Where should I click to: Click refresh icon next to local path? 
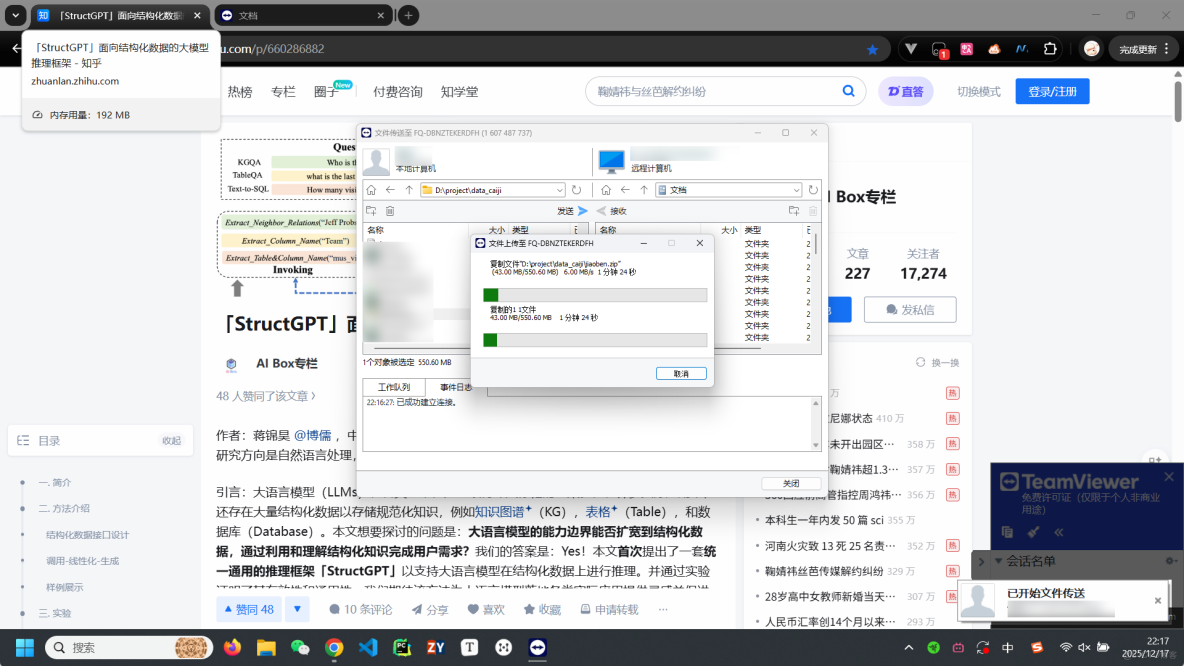(575, 188)
